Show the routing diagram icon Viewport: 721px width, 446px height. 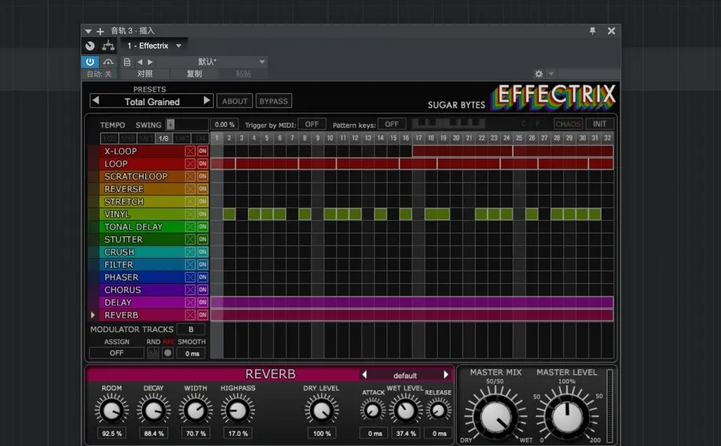point(108,46)
